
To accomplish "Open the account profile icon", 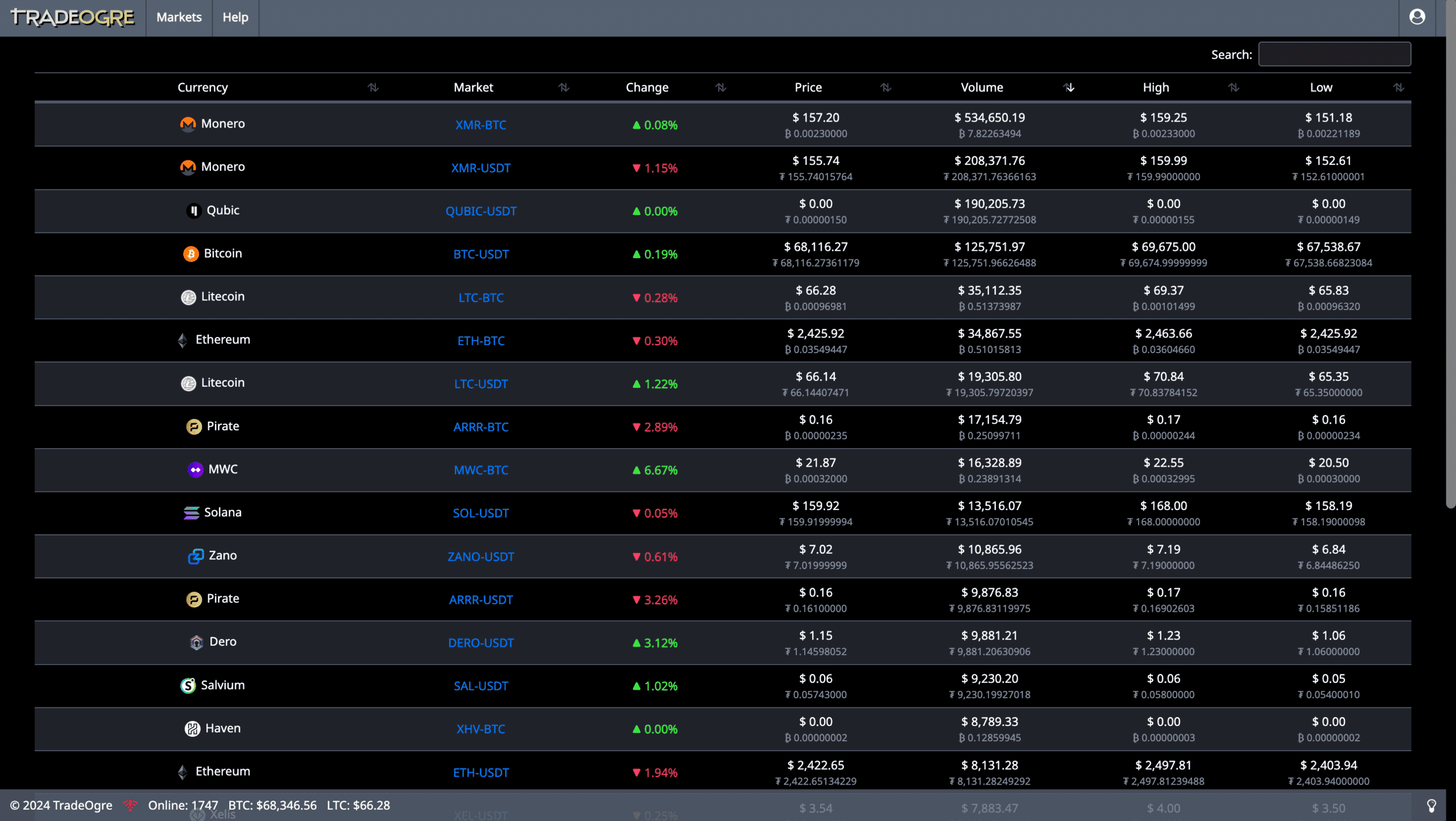I will click(1417, 16).
